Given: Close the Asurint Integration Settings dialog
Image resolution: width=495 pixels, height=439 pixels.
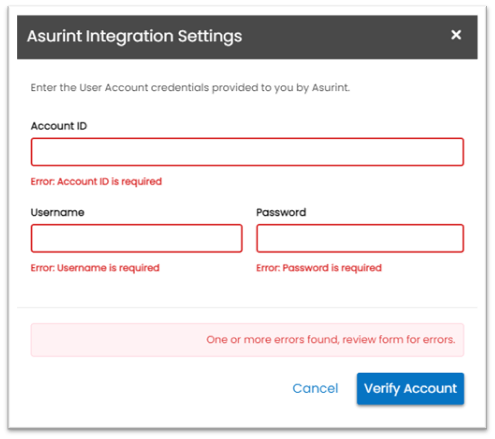Looking at the screenshot, I should coord(456,35).
